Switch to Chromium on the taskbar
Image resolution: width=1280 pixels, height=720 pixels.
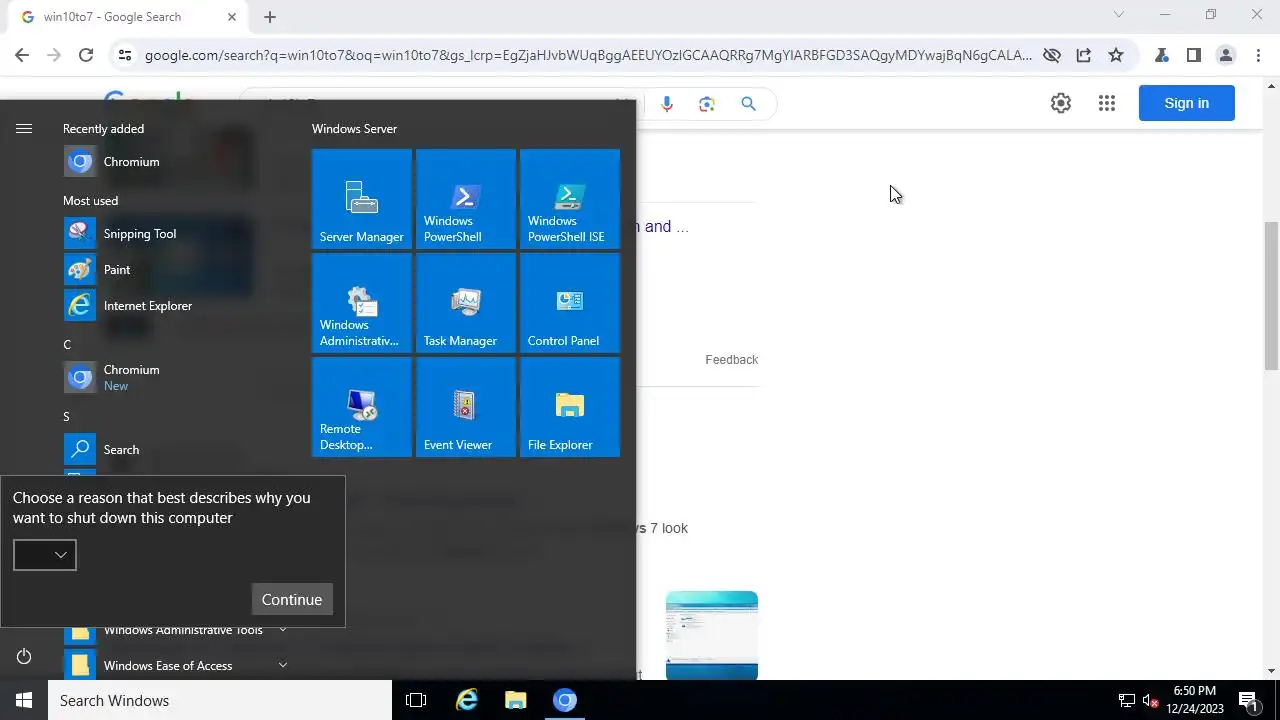click(565, 700)
